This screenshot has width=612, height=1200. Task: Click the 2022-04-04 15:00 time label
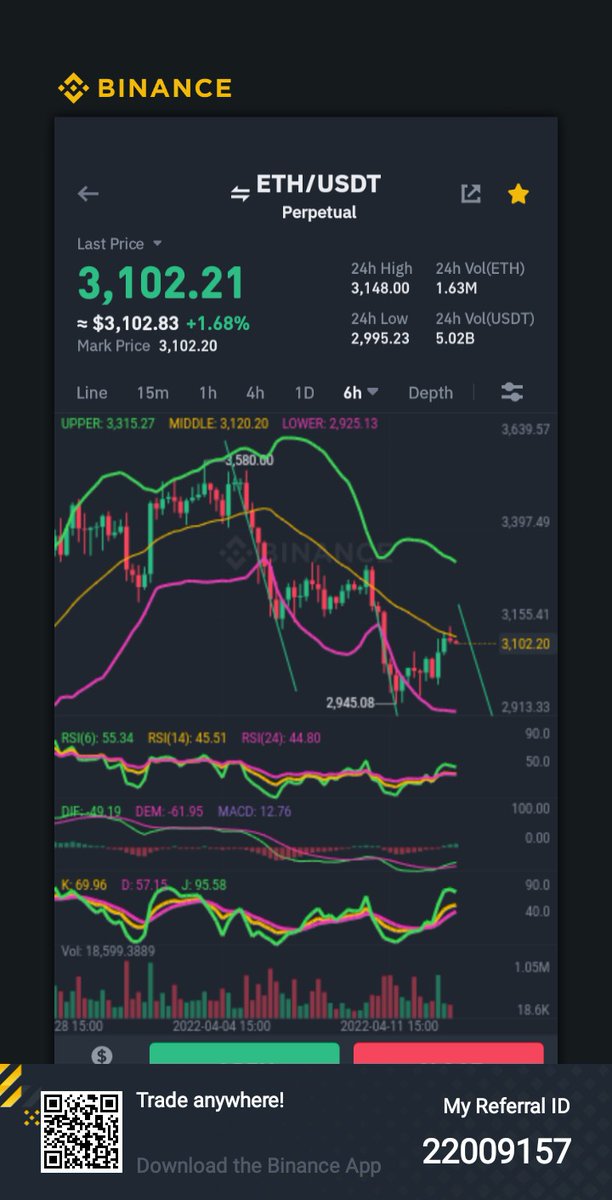[x=221, y=1026]
